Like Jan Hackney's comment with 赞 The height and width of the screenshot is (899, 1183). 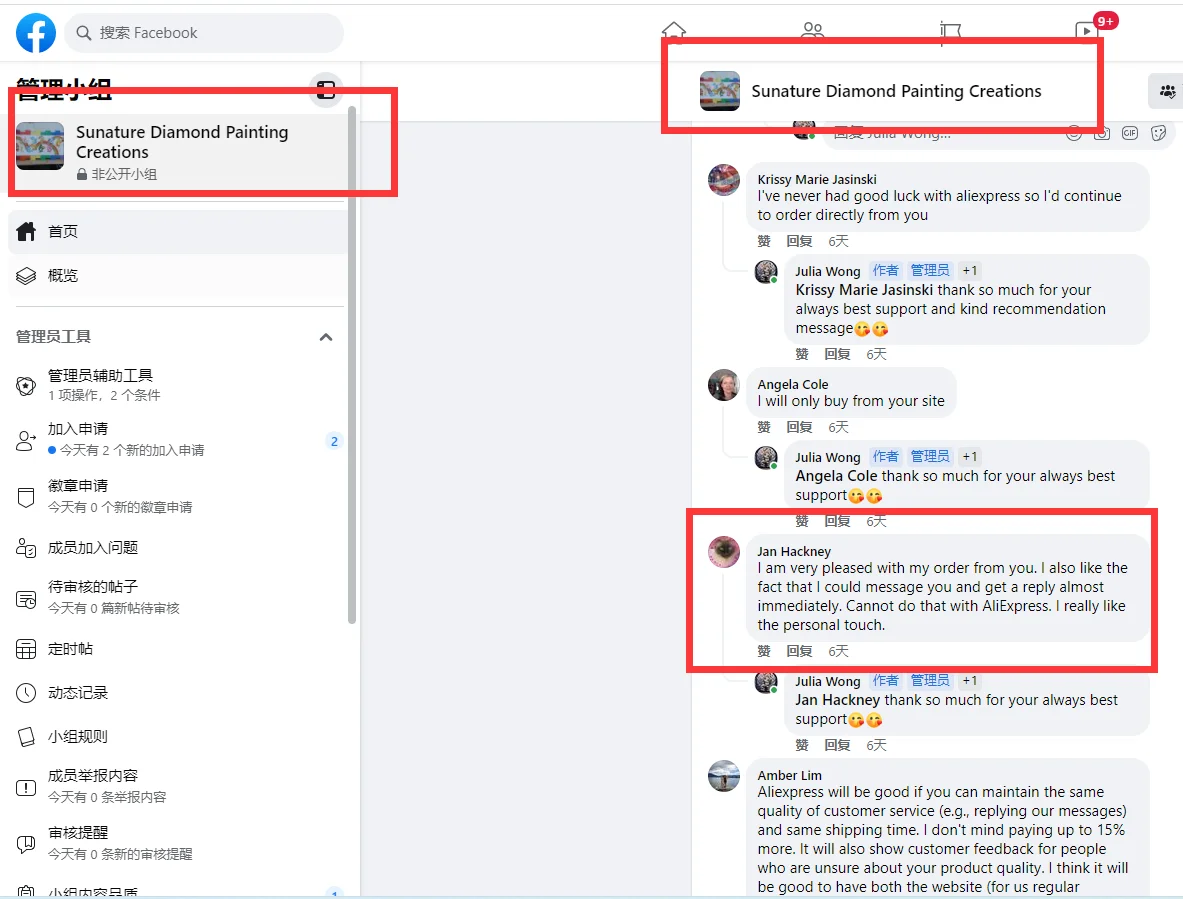pos(764,652)
